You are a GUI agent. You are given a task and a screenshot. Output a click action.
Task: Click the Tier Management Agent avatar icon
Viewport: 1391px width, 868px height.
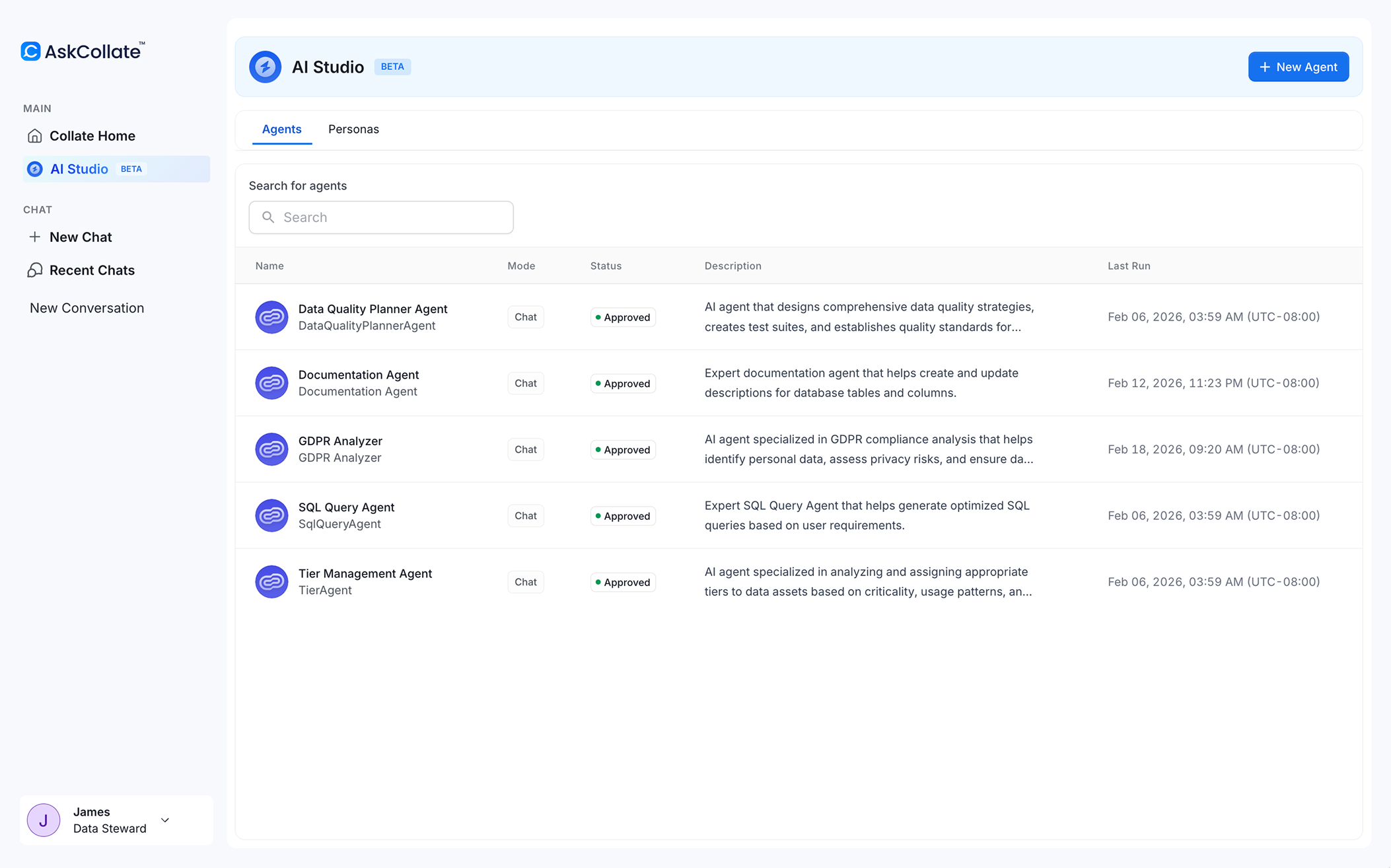(x=271, y=582)
